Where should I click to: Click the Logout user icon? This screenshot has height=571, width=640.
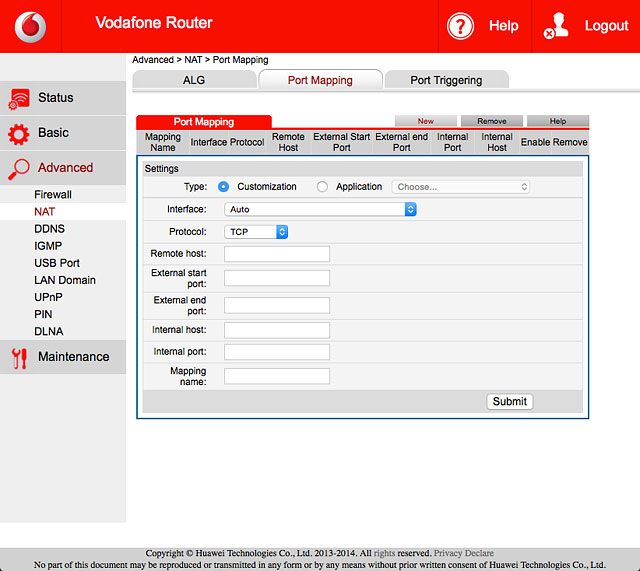[x=556, y=26]
